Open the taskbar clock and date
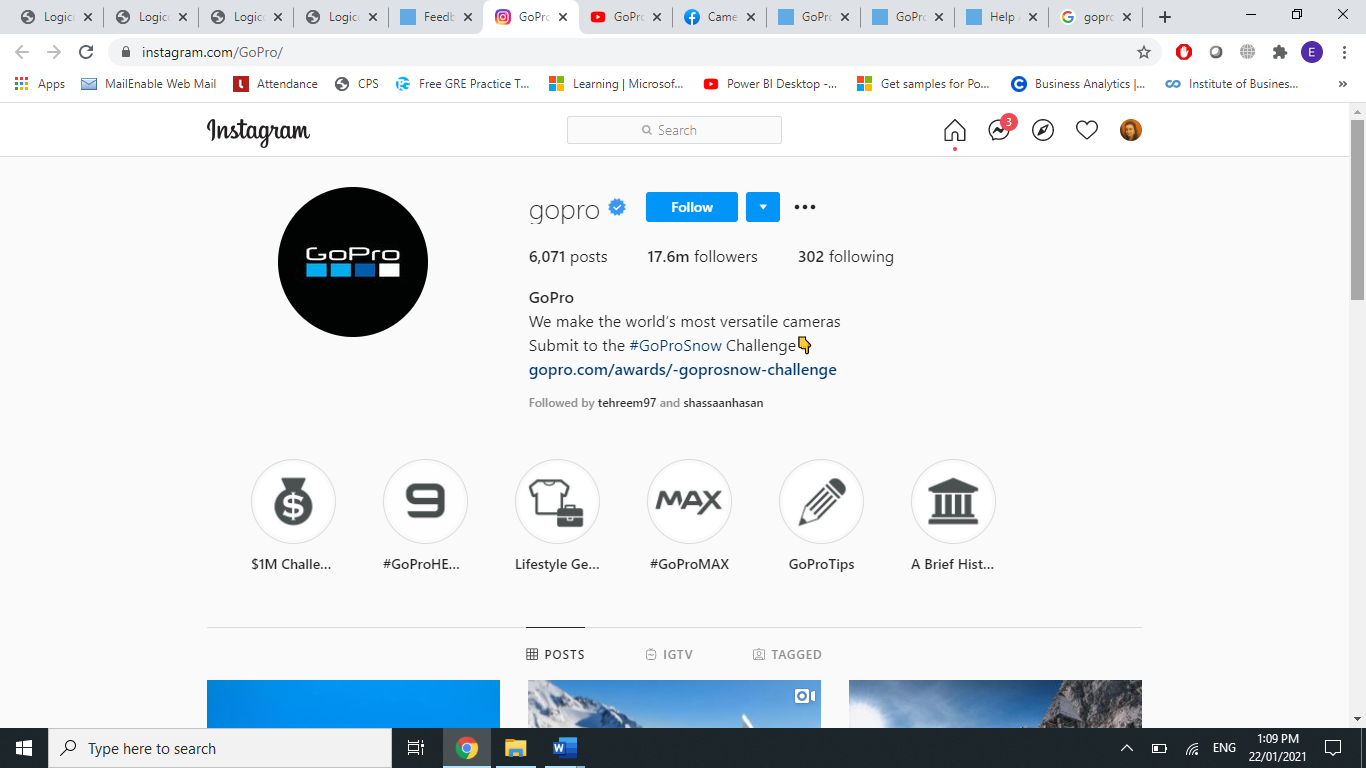The height and width of the screenshot is (768, 1366). pyautogui.click(x=1277, y=748)
